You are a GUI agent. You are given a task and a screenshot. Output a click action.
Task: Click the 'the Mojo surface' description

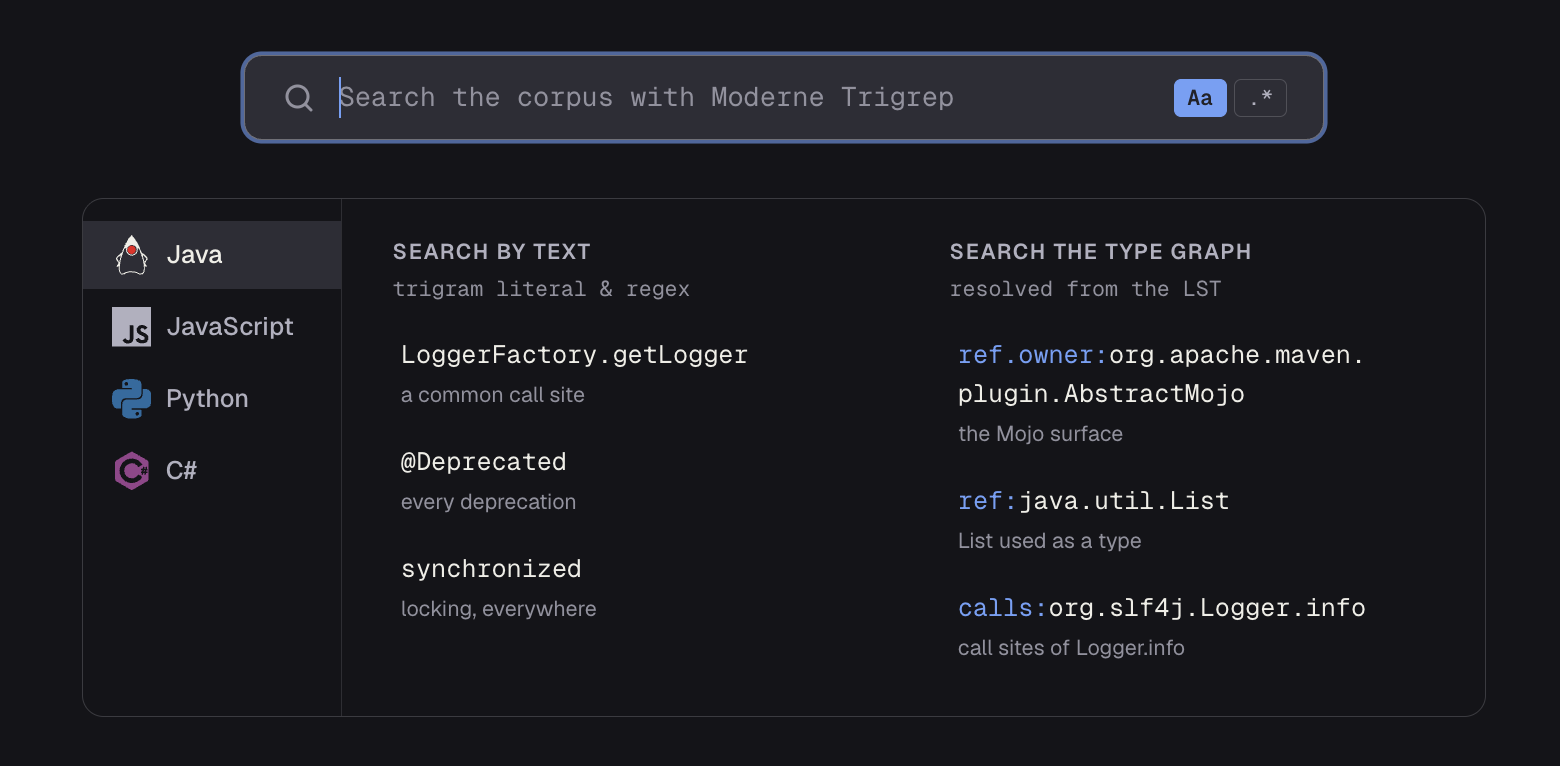click(x=1040, y=434)
